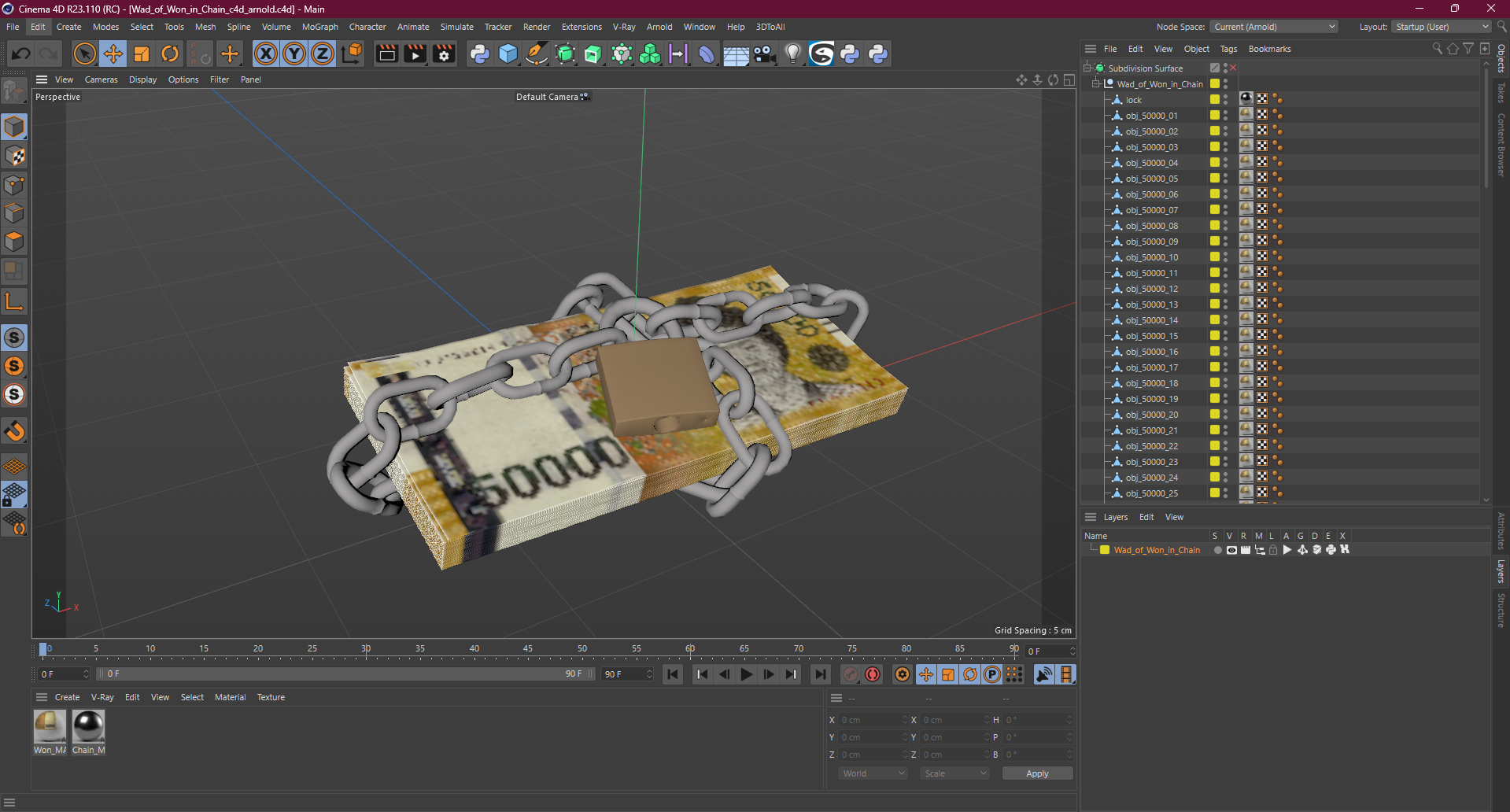Viewport: 1510px width, 812px height.
Task: Click the Light bulb icon
Action: tap(793, 54)
